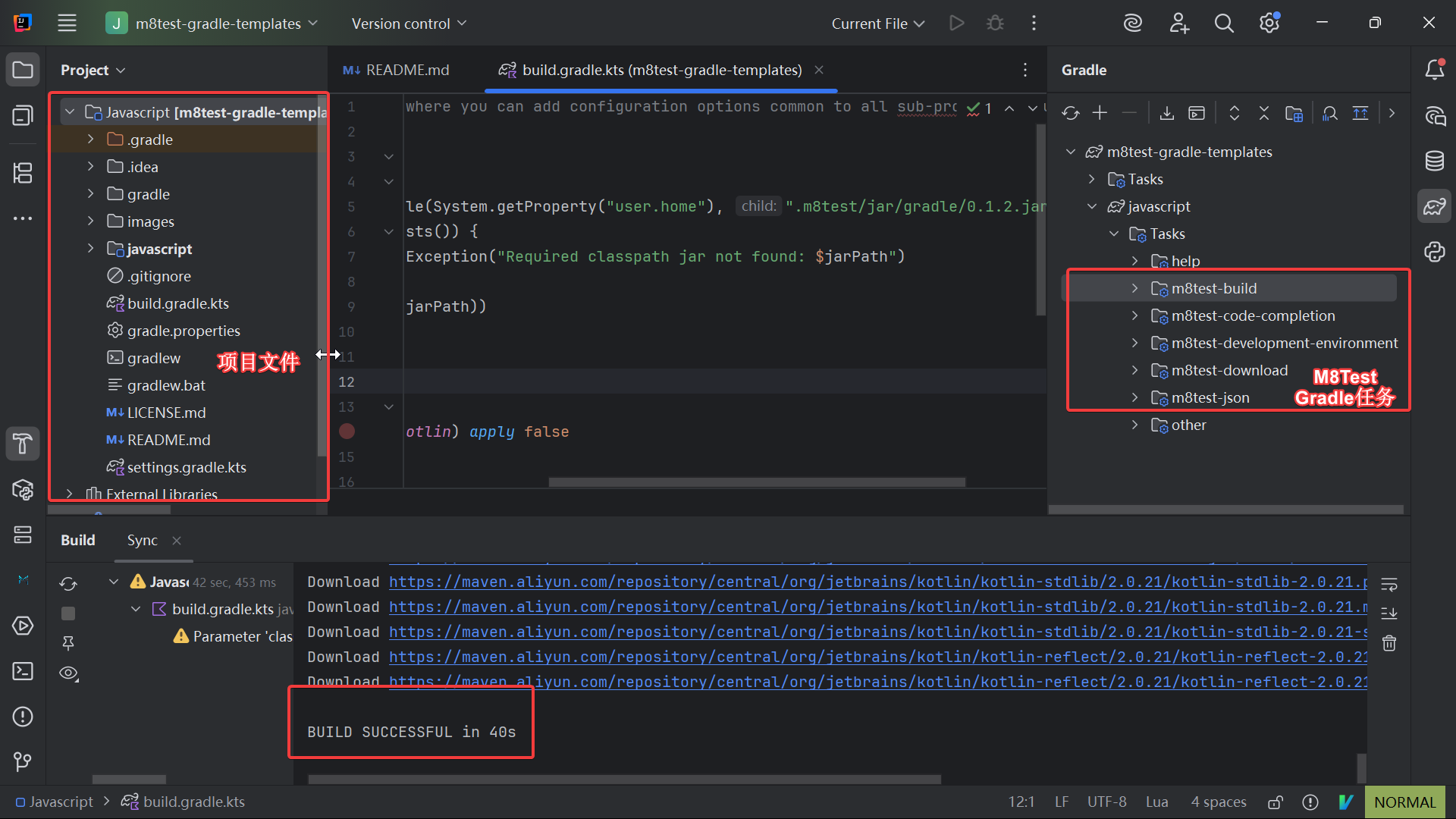This screenshot has height=819, width=1456.
Task: Expand the m8test-build Gradle task group
Action: coord(1134,288)
